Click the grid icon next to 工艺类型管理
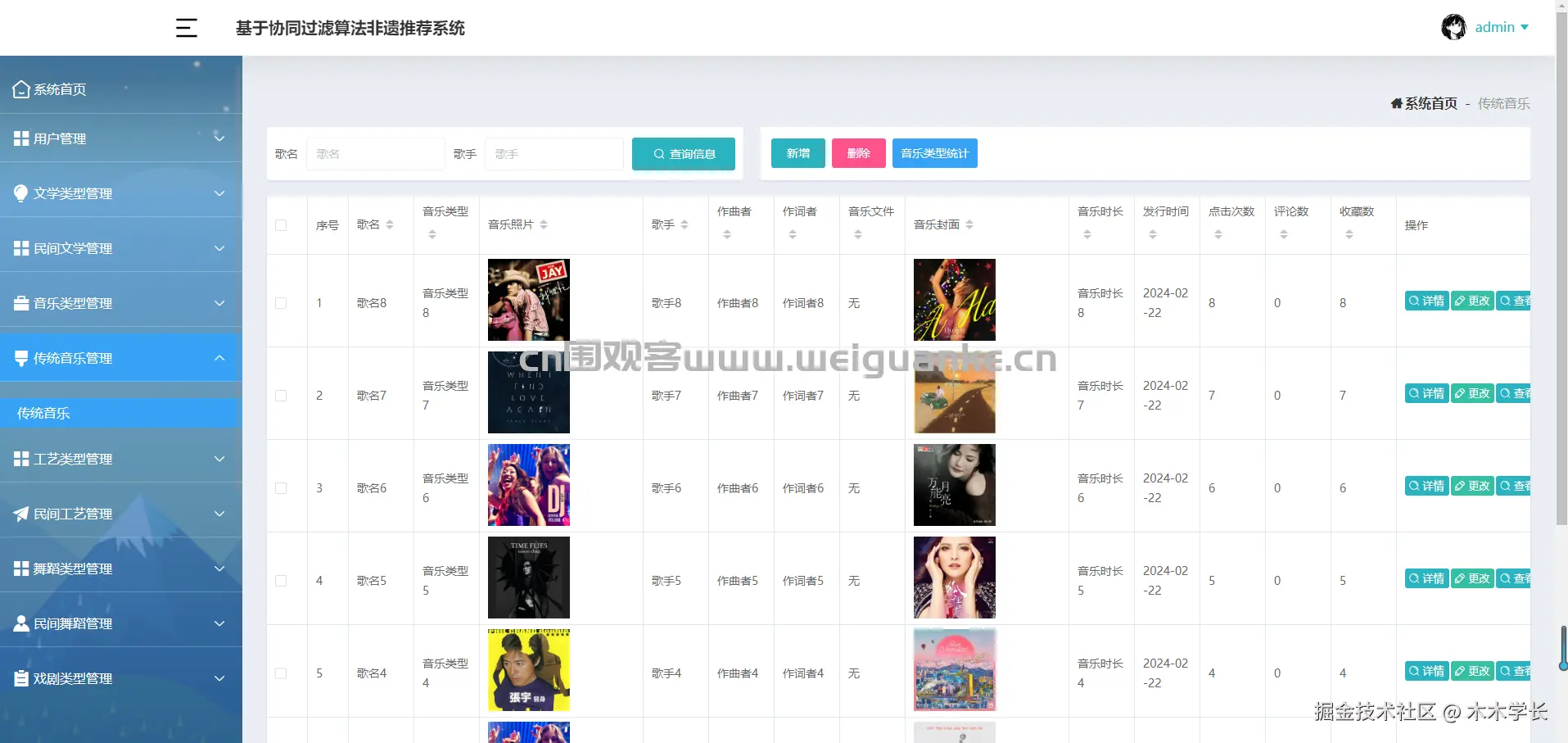The width and height of the screenshot is (1568, 743). [21, 459]
